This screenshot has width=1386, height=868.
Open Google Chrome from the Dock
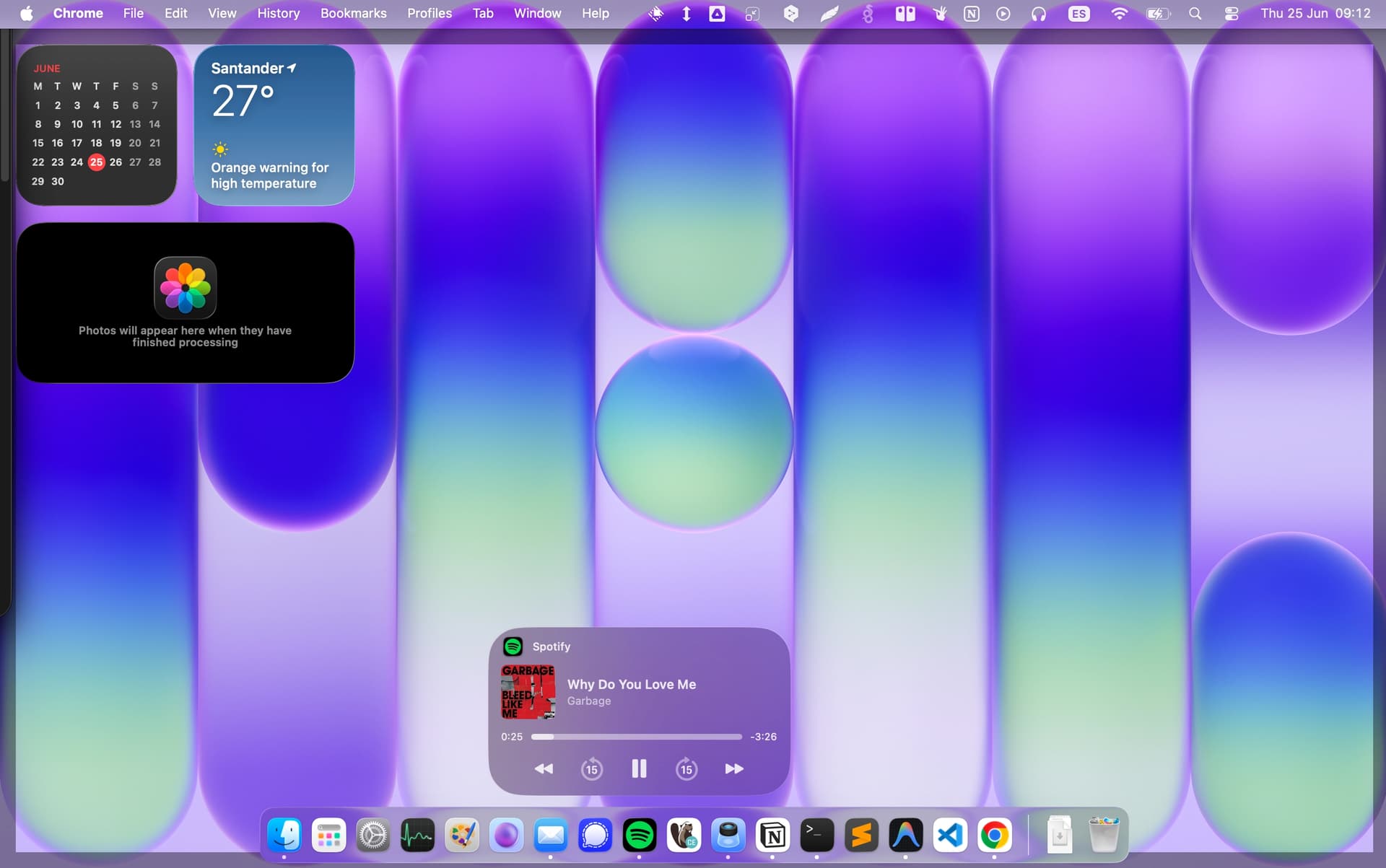click(995, 836)
